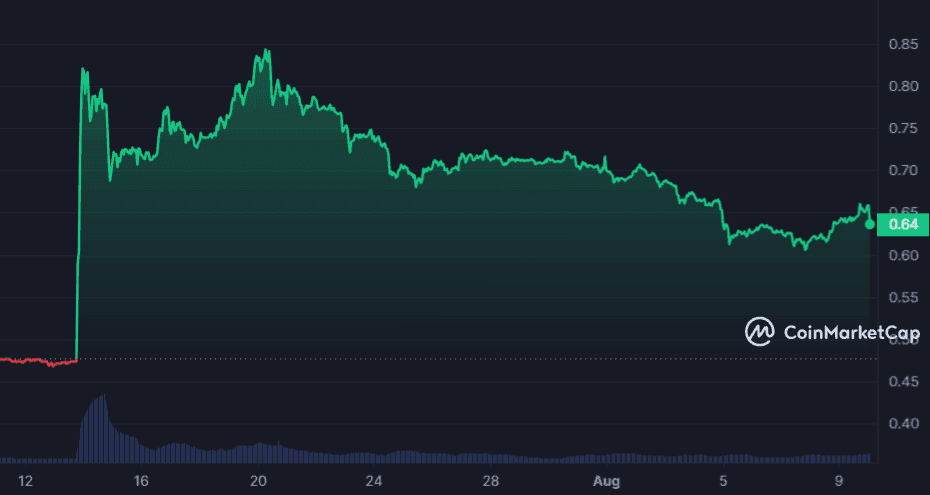Click the date label 9

click(839, 480)
